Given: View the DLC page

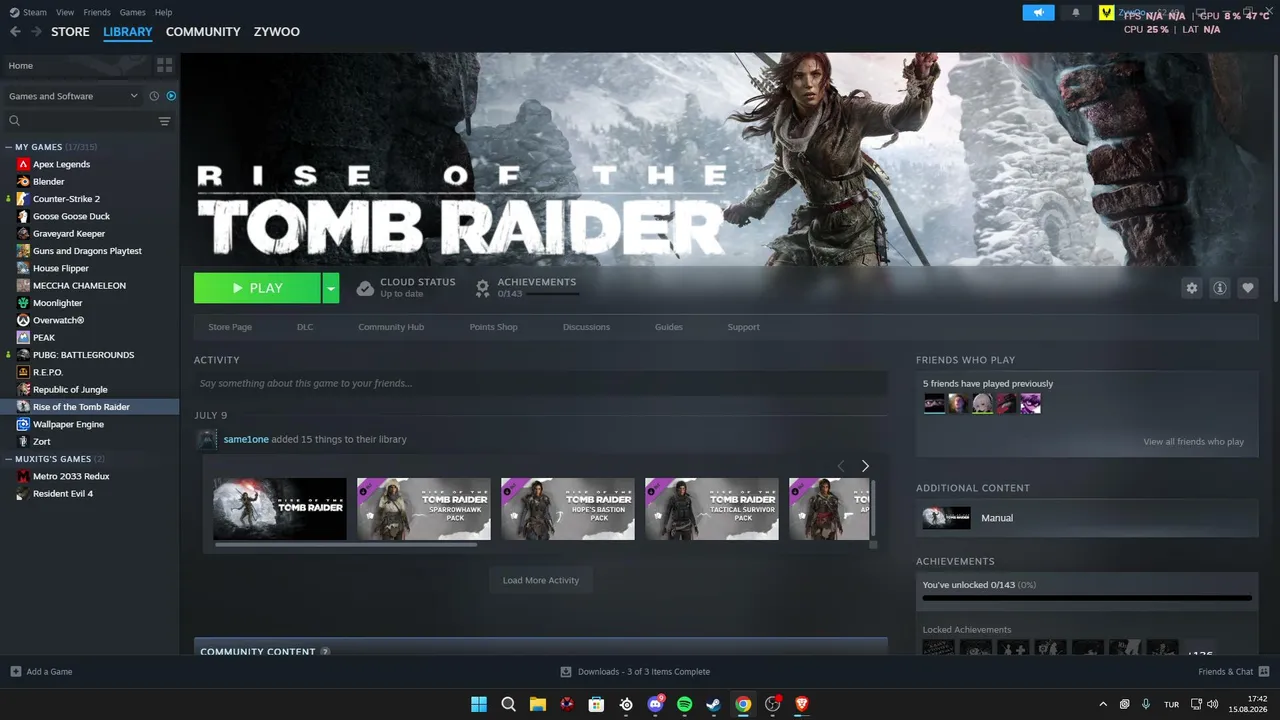Looking at the screenshot, I should (x=305, y=327).
